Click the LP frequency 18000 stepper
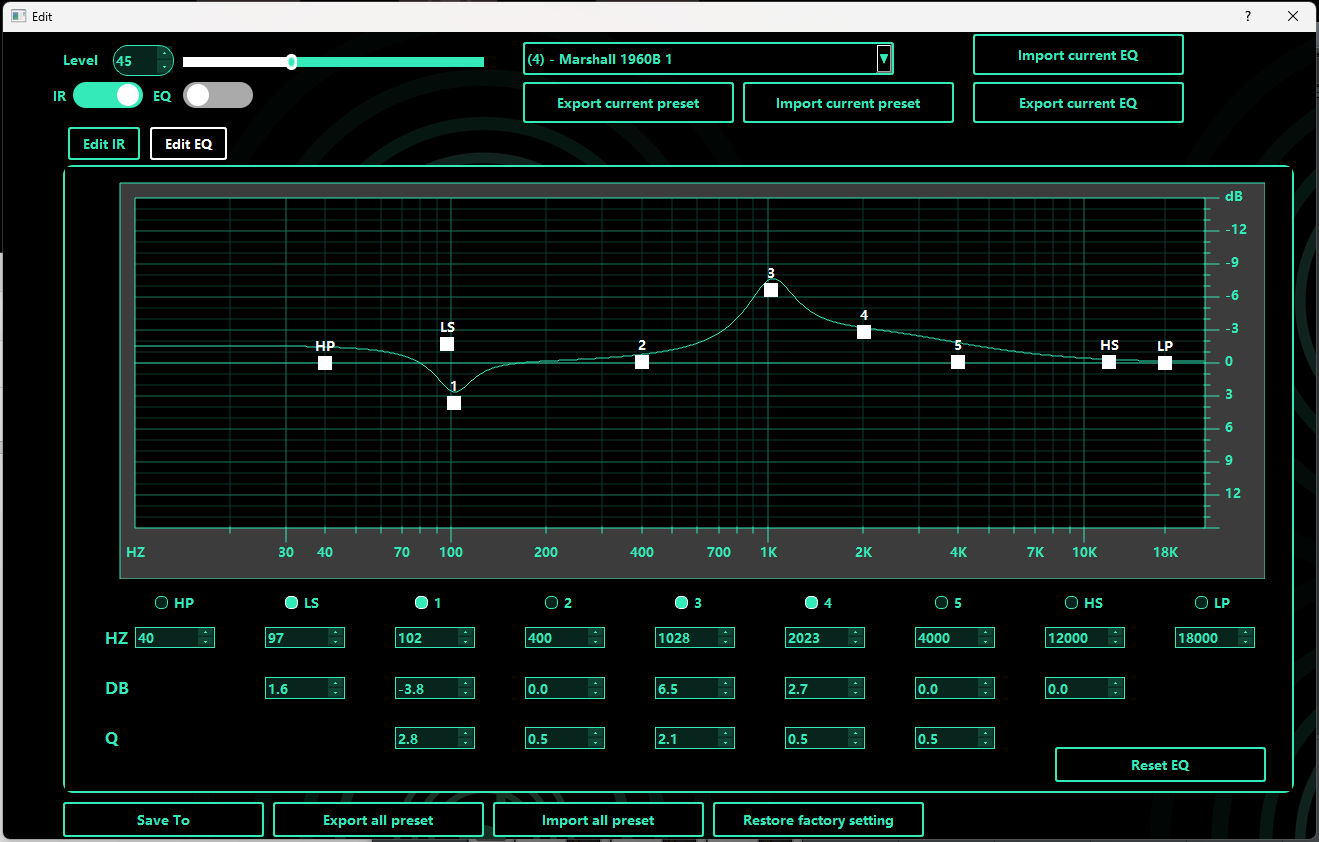This screenshot has height=842, width=1319. [1245, 638]
